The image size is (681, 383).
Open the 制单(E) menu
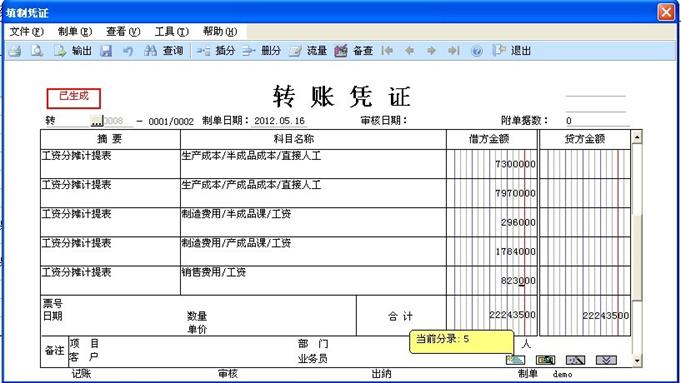pyautogui.click(x=75, y=31)
